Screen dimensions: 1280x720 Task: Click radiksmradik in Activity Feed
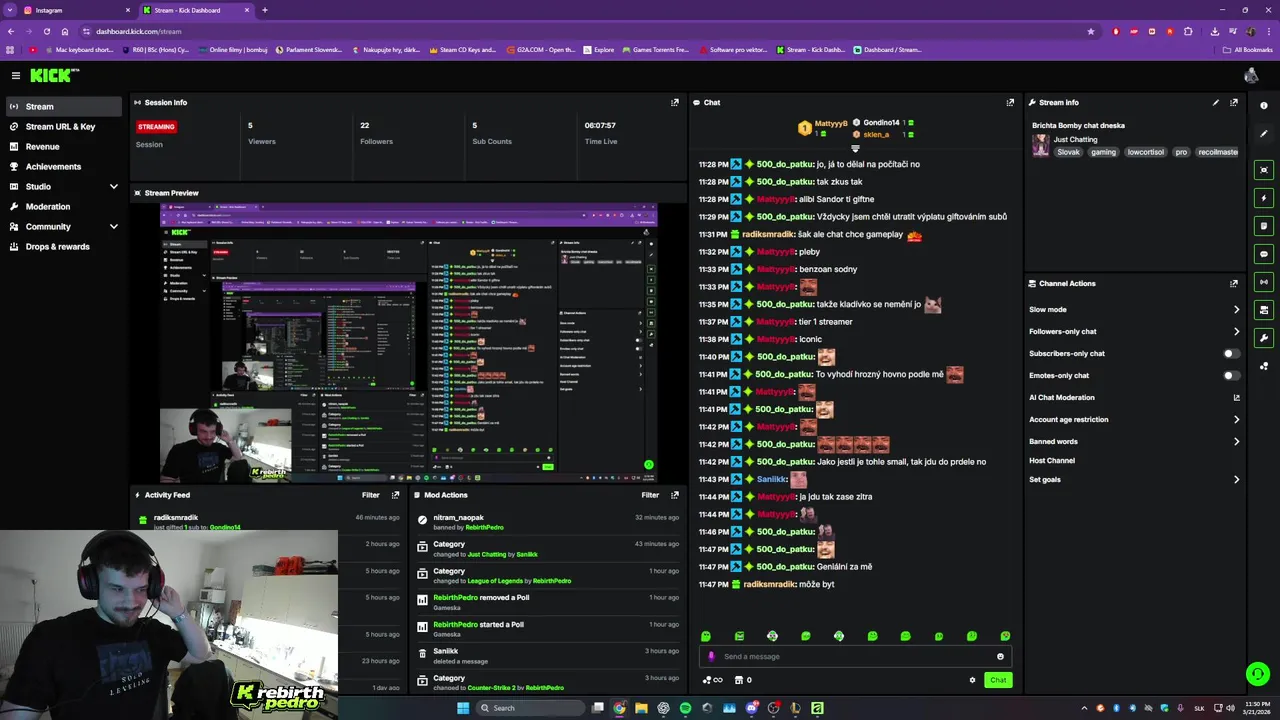pos(176,518)
